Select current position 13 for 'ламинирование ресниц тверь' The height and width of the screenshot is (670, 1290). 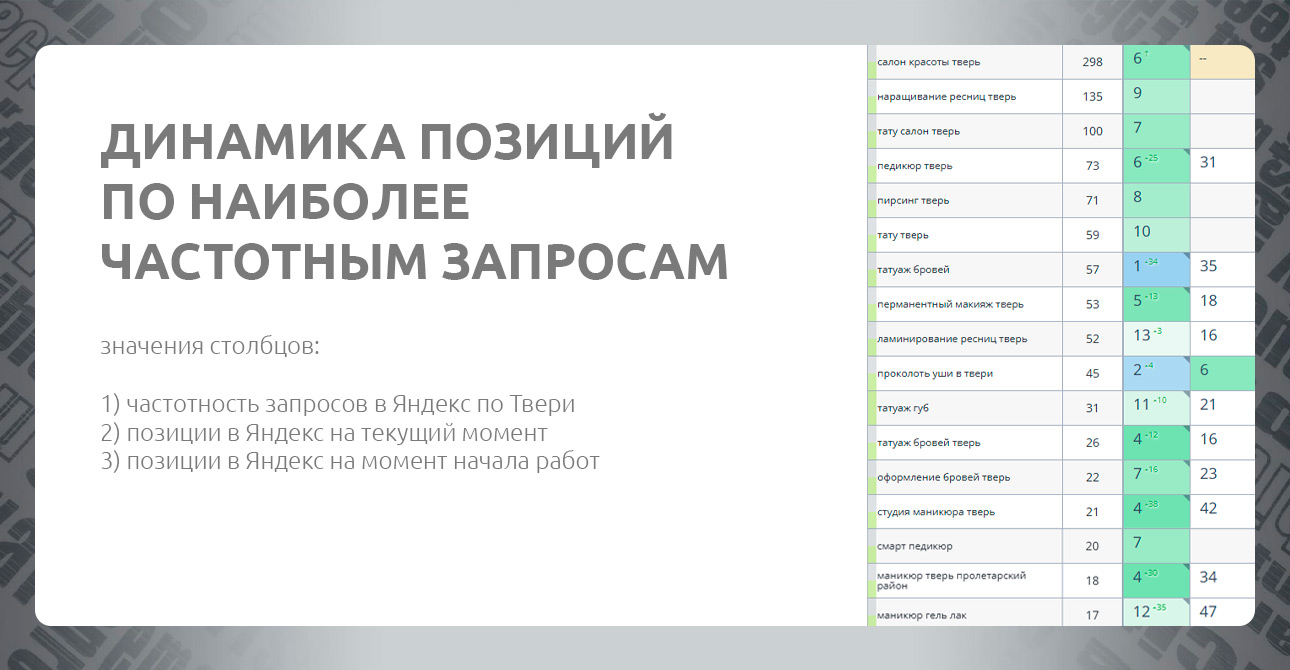[x=1155, y=338]
